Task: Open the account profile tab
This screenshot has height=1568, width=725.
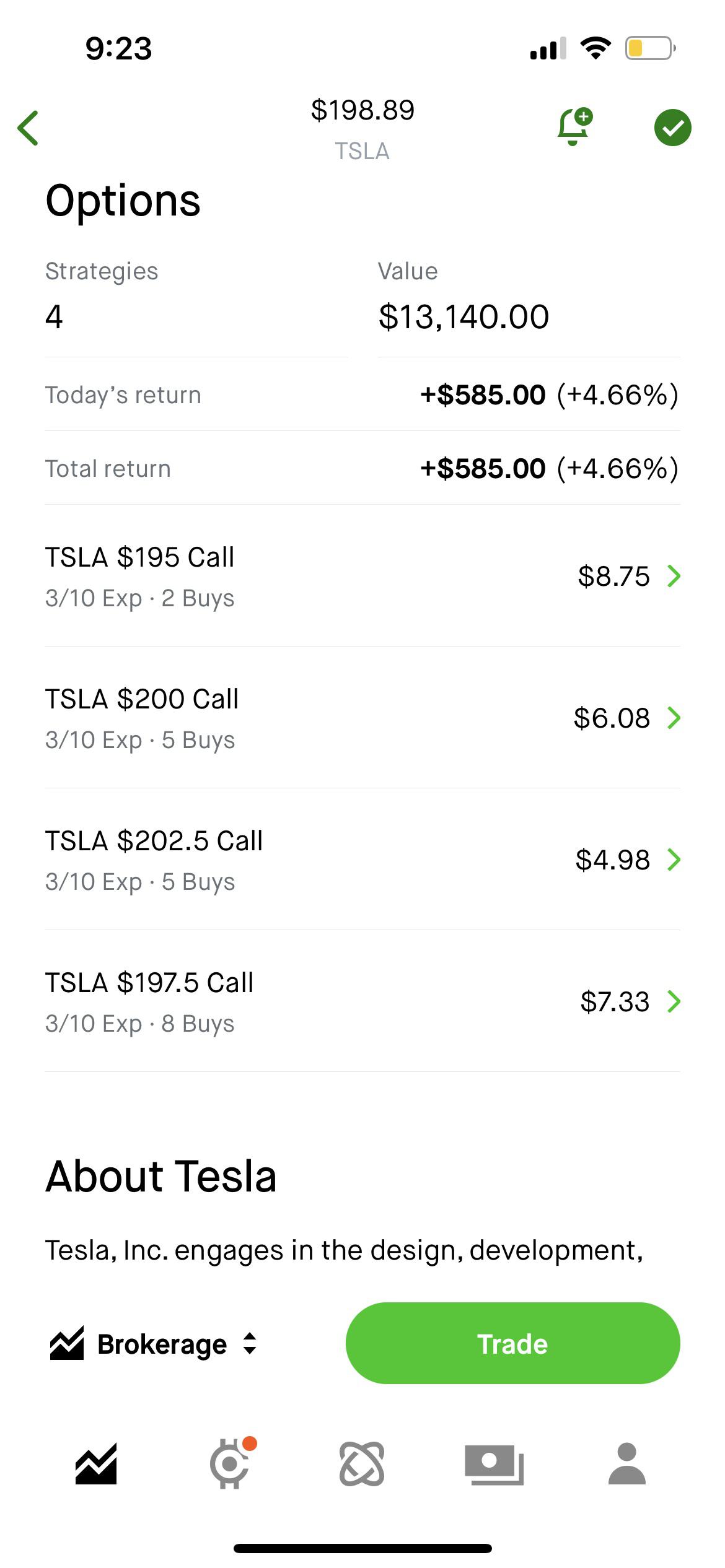Action: coord(626,1464)
